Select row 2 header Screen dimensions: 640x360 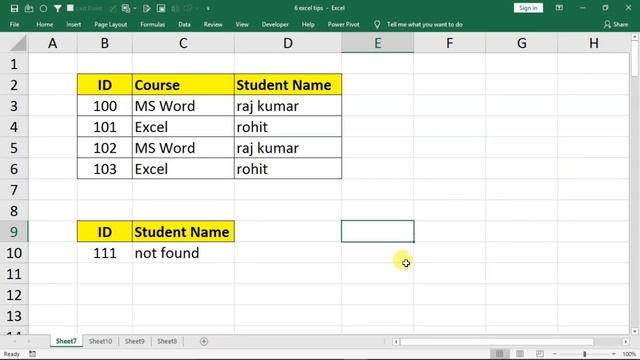(x=14, y=85)
